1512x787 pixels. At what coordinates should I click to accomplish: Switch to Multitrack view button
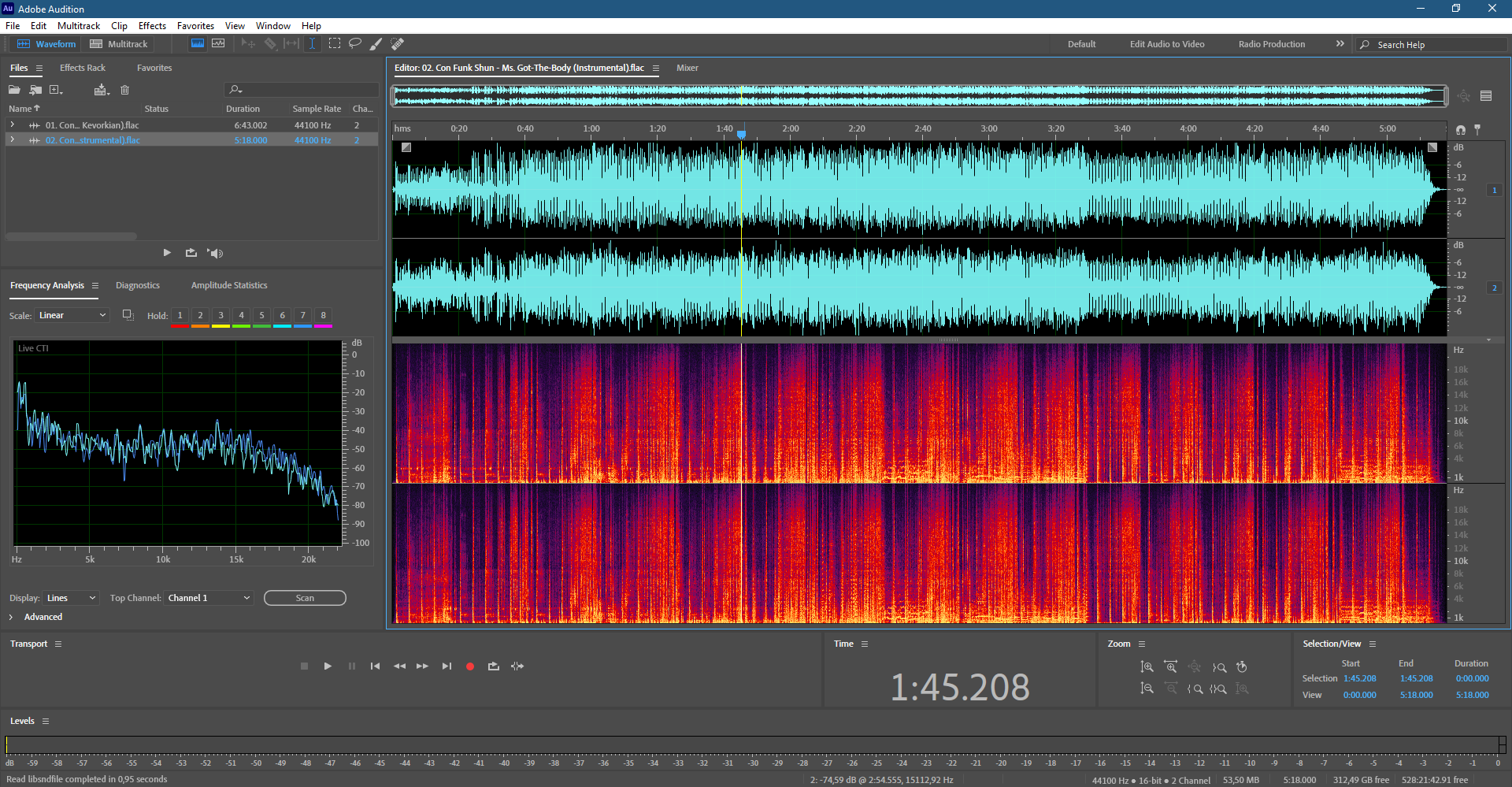[x=119, y=44]
